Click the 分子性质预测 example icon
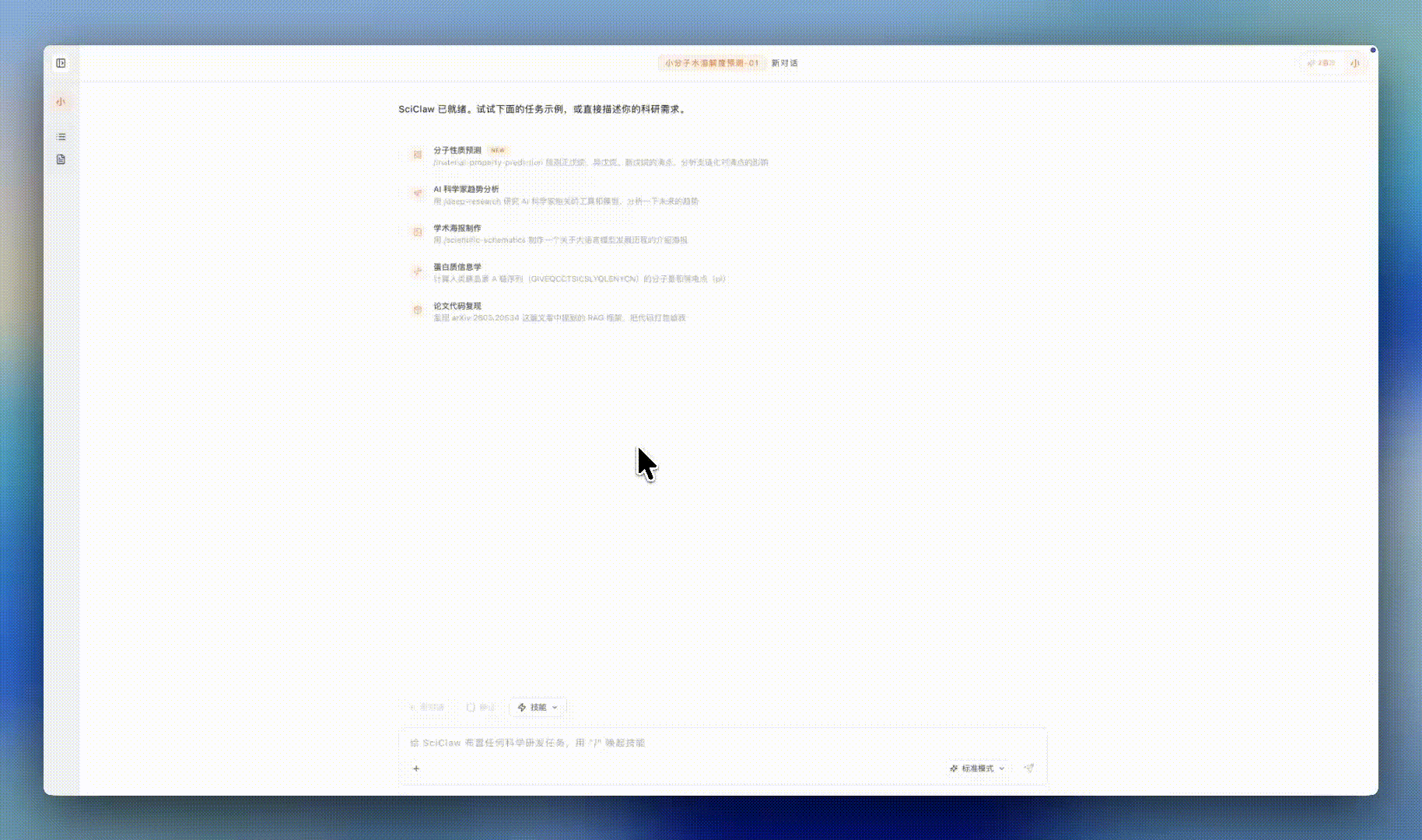Viewport: 1422px width, 840px height. click(418, 155)
